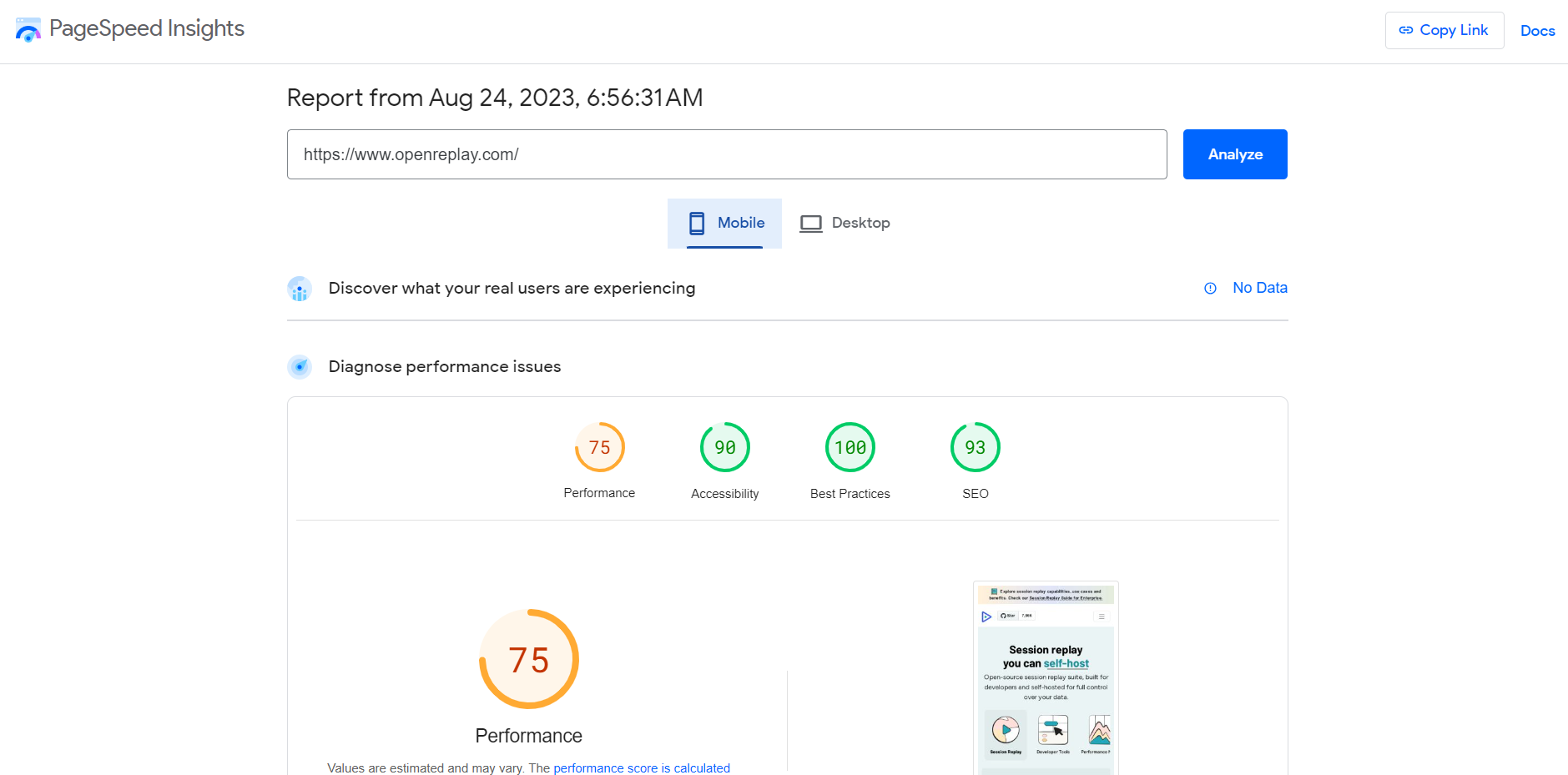1568x775 pixels.
Task: Click the desktop laptop icon
Action: pyautogui.click(x=811, y=224)
